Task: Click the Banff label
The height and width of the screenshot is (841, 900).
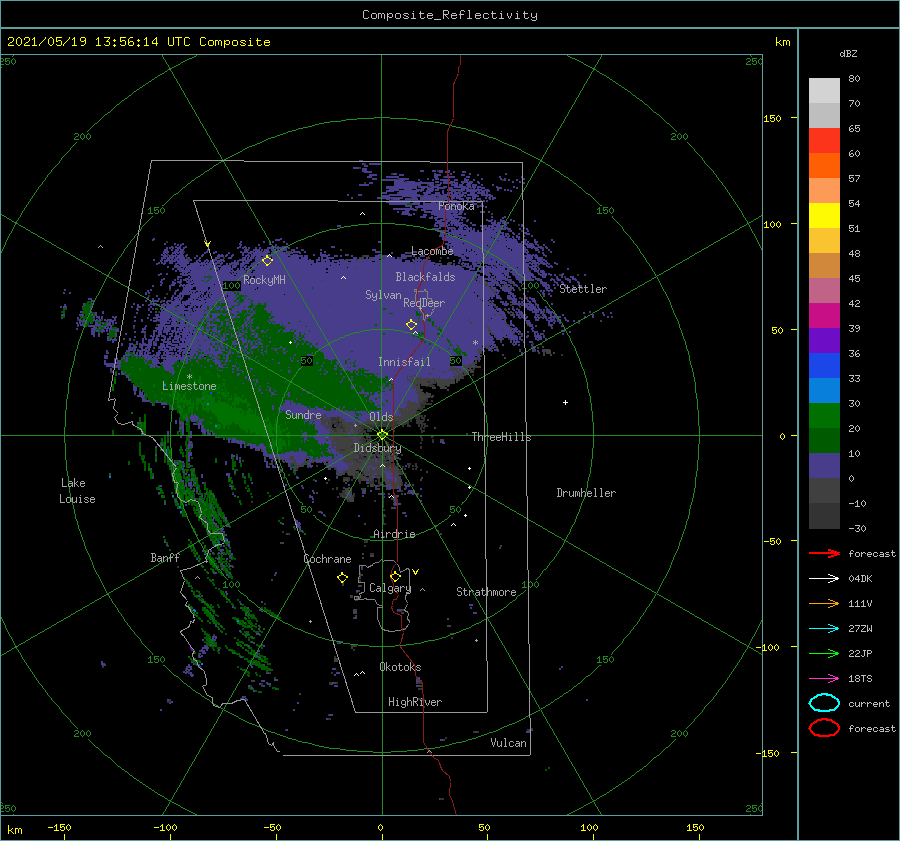Action: (x=165, y=557)
